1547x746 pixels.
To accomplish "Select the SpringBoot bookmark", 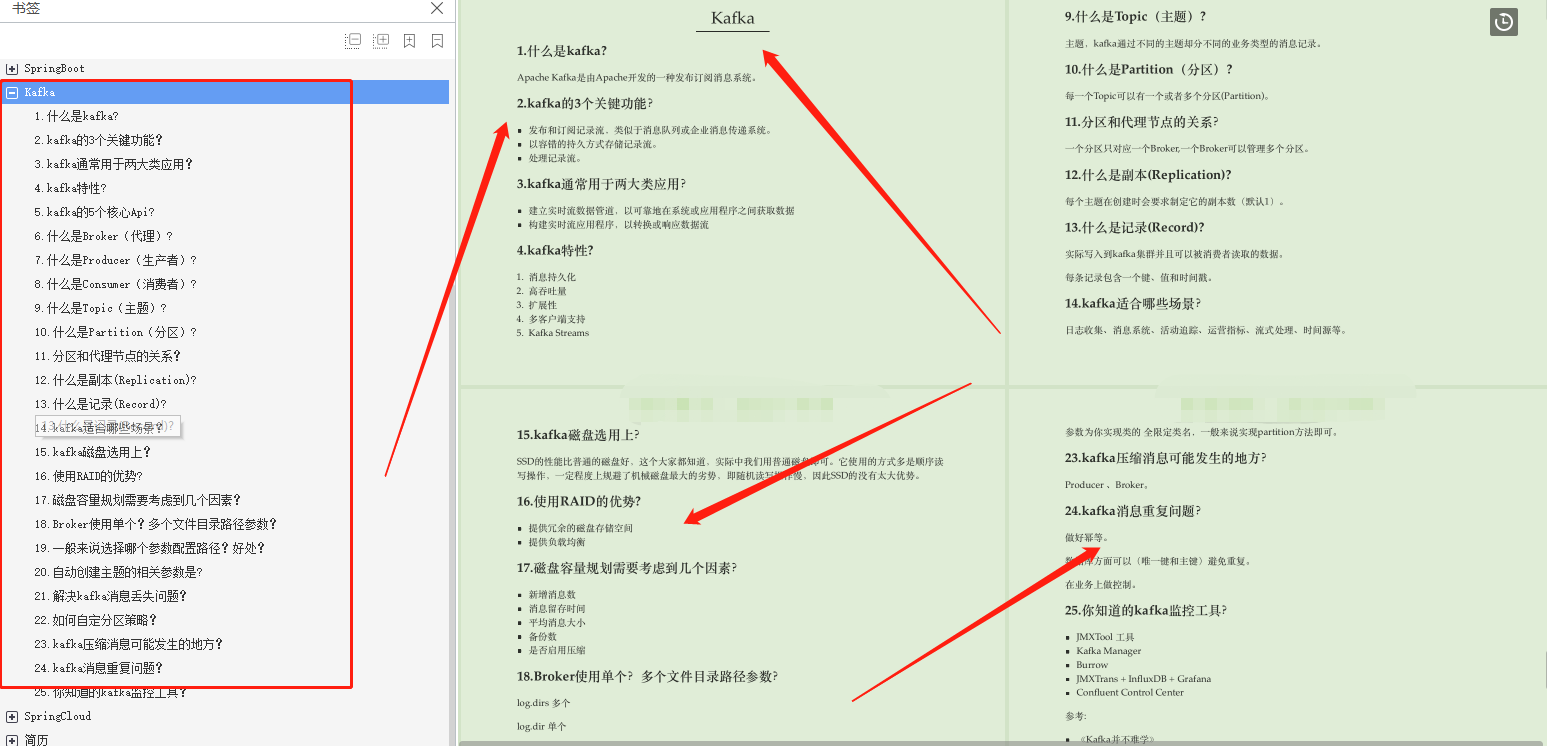I will coord(54,68).
